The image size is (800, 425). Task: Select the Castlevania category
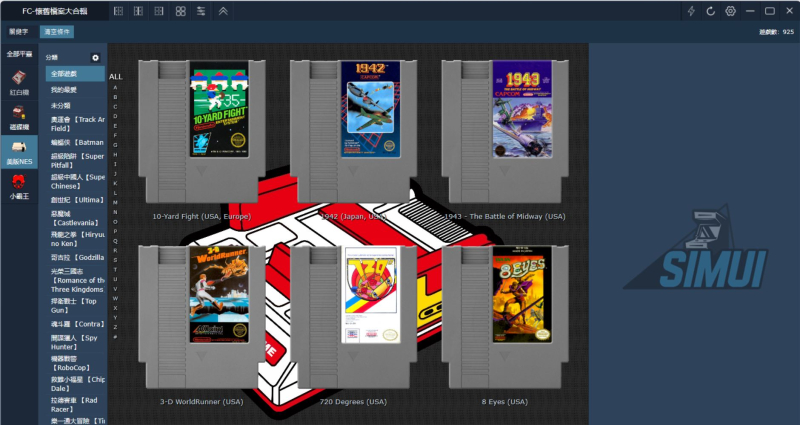[77, 218]
